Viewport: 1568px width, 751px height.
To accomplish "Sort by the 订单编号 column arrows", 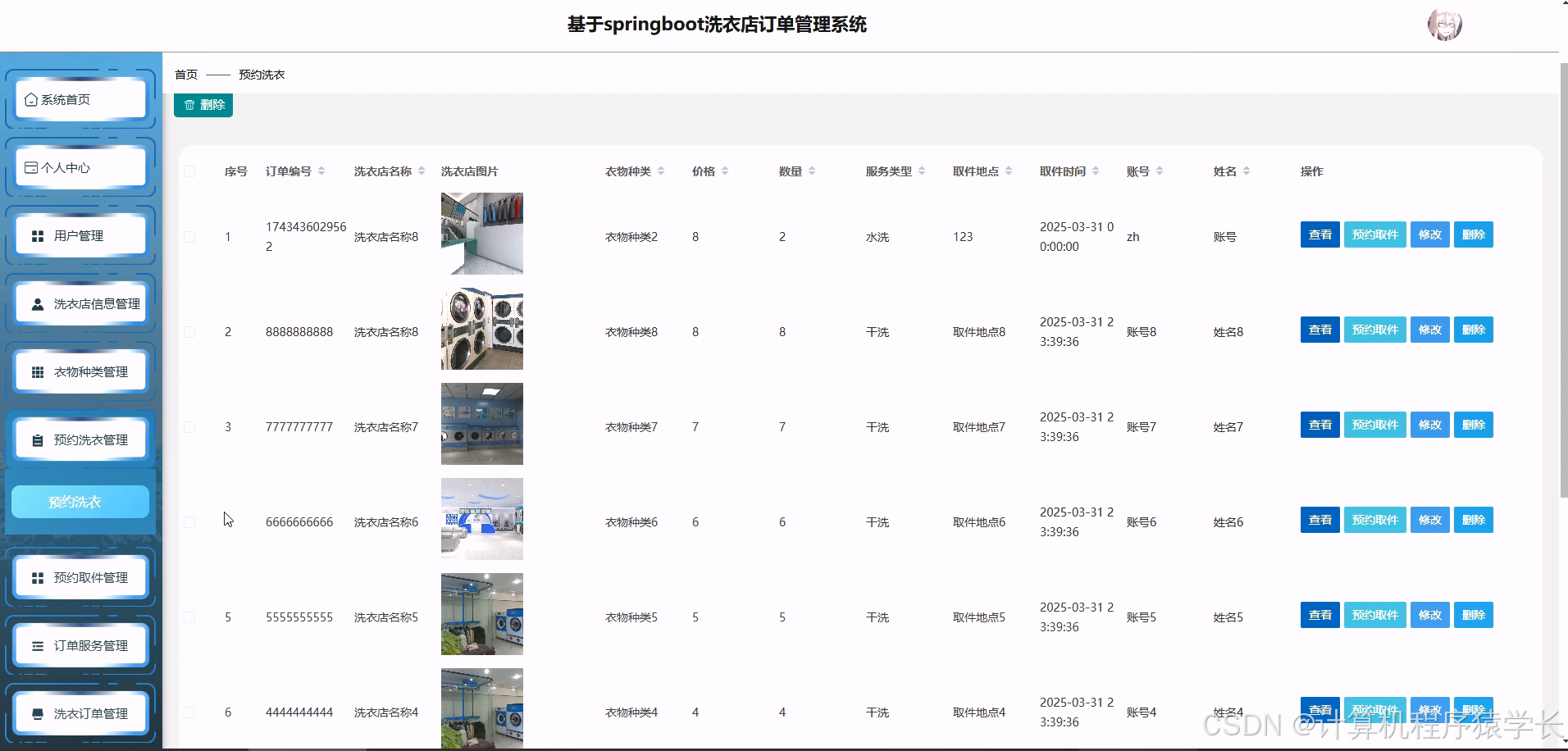I will (x=321, y=171).
